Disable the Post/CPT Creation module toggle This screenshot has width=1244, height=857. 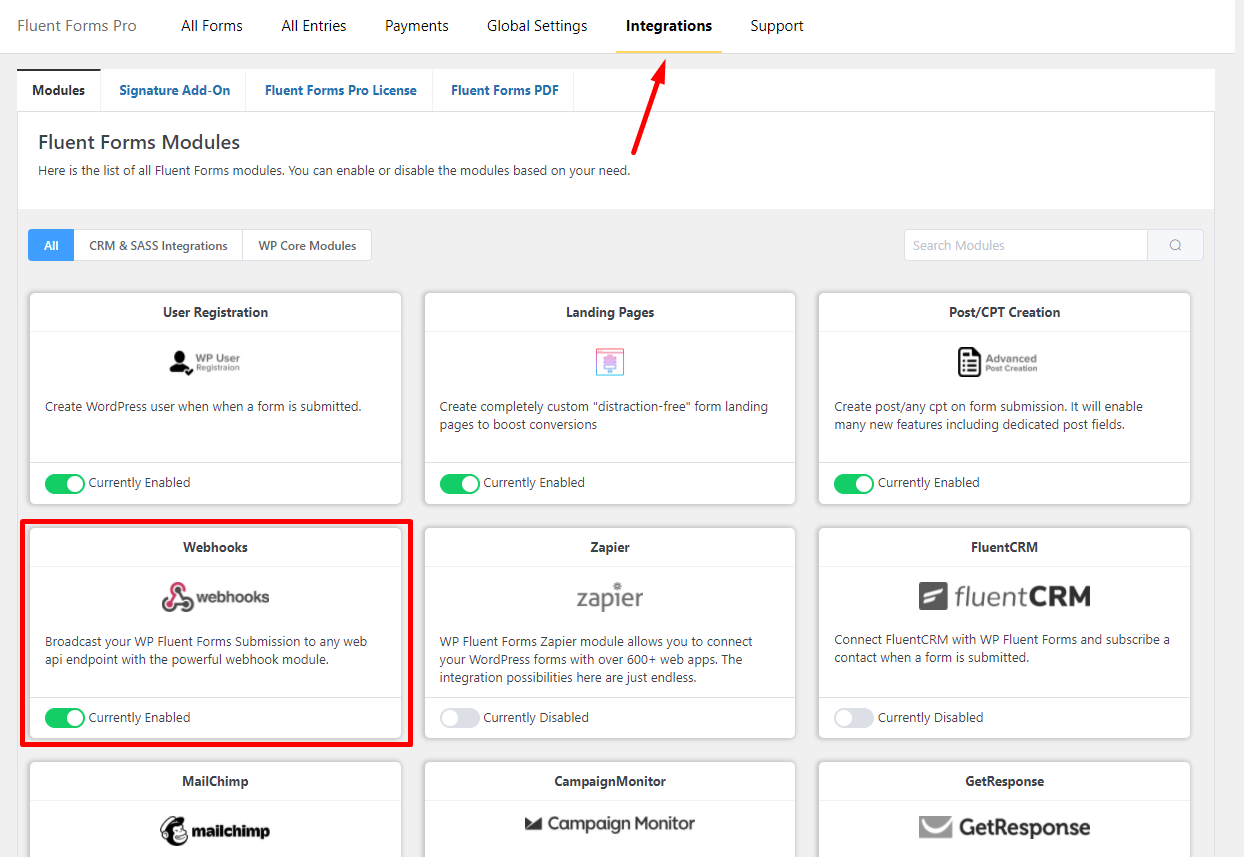pyautogui.click(x=854, y=483)
